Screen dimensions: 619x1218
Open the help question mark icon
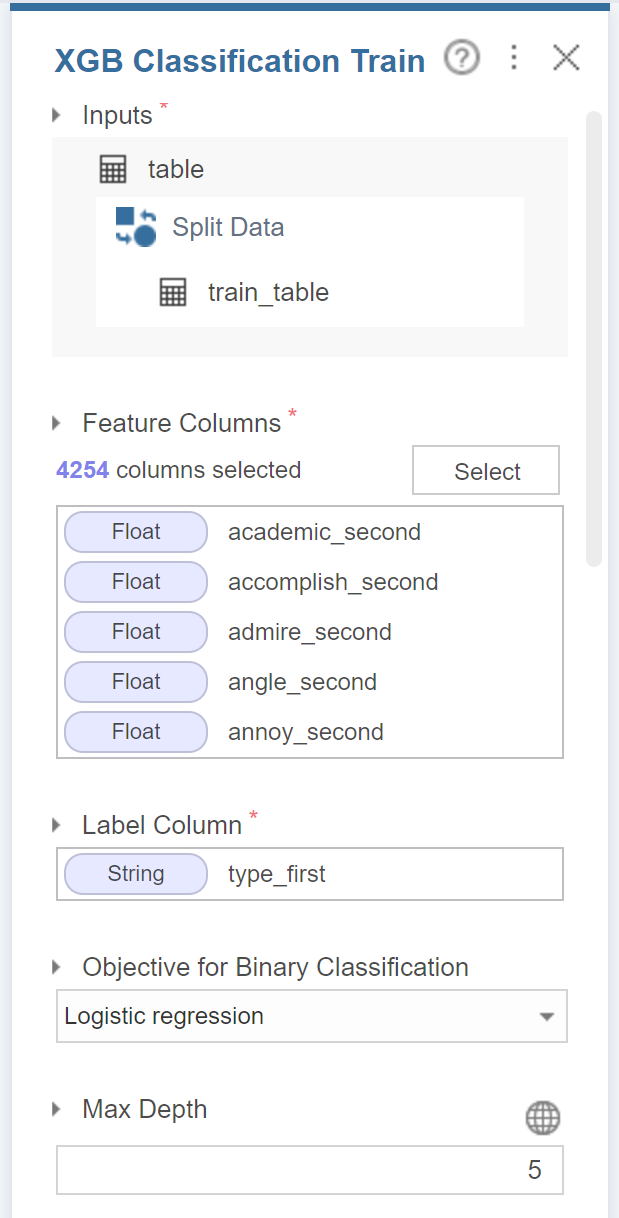coord(461,59)
